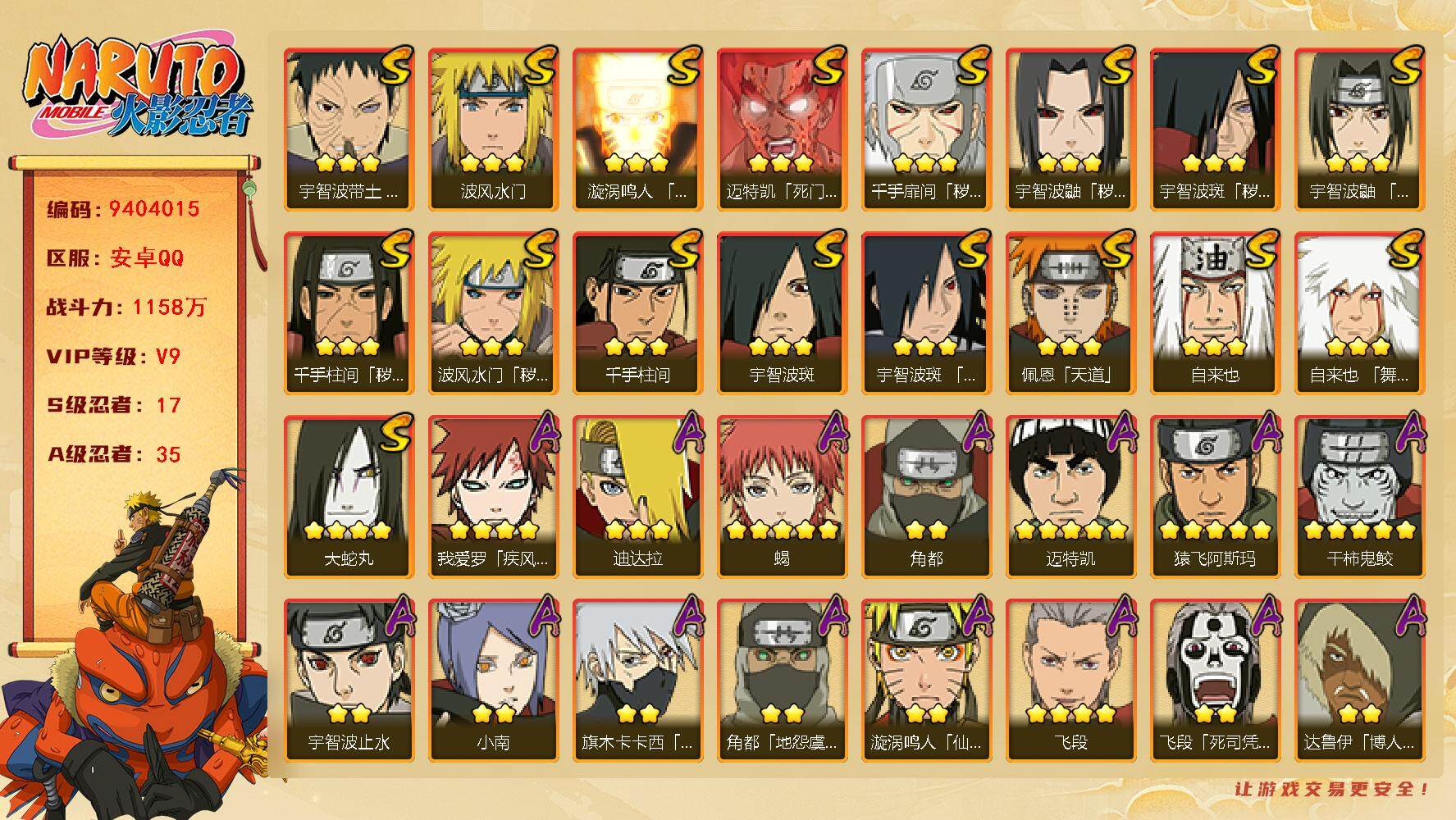Open the 宇智波止水 card

click(349, 681)
